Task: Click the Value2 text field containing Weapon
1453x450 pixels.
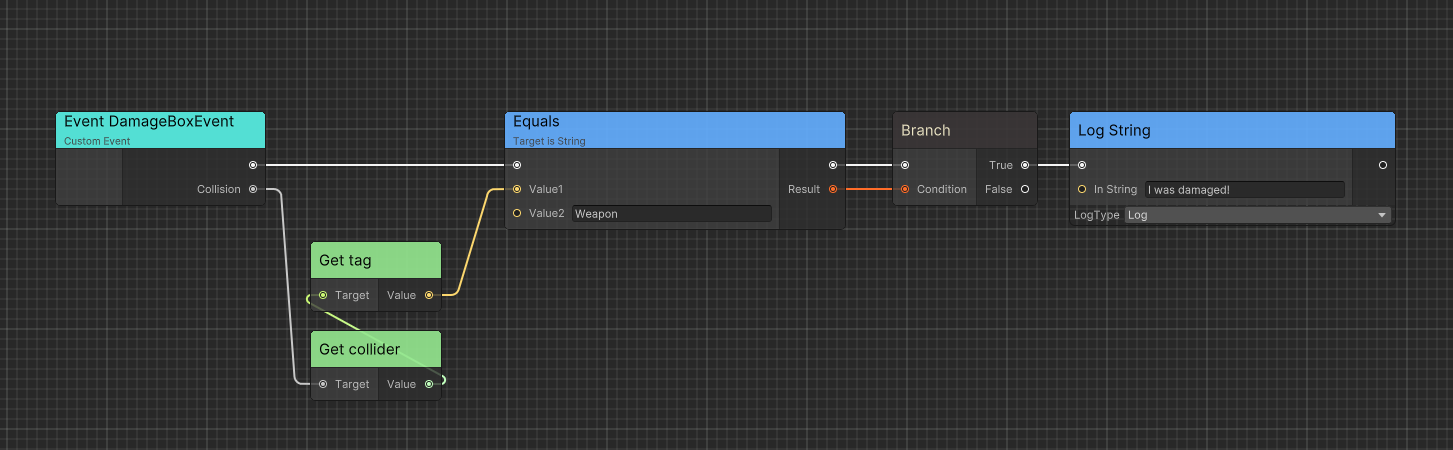Action: [671, 213]
